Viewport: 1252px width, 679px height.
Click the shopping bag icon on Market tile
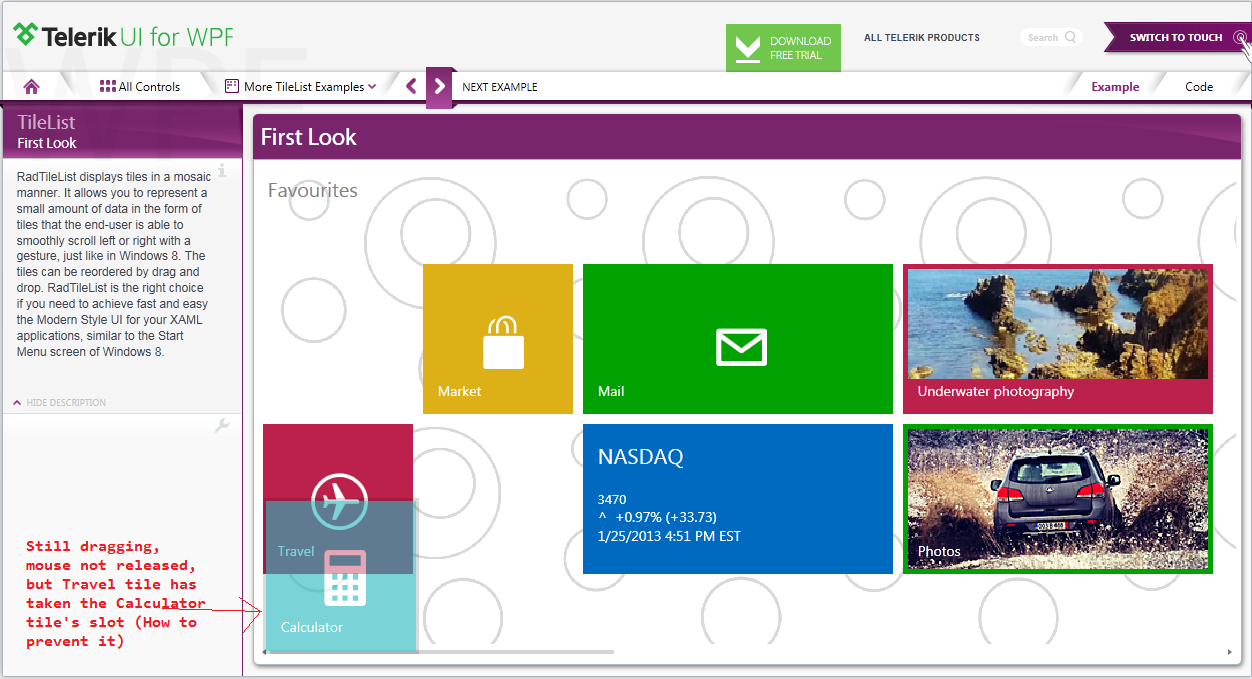click(504, 342)
